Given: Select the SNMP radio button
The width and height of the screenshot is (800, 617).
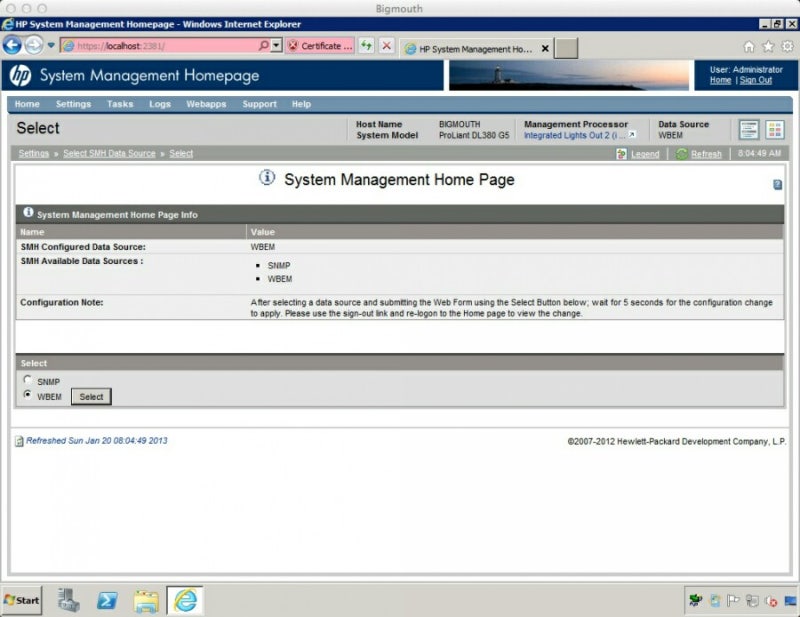Looking at the screenshot, I should tap(28, 381).
